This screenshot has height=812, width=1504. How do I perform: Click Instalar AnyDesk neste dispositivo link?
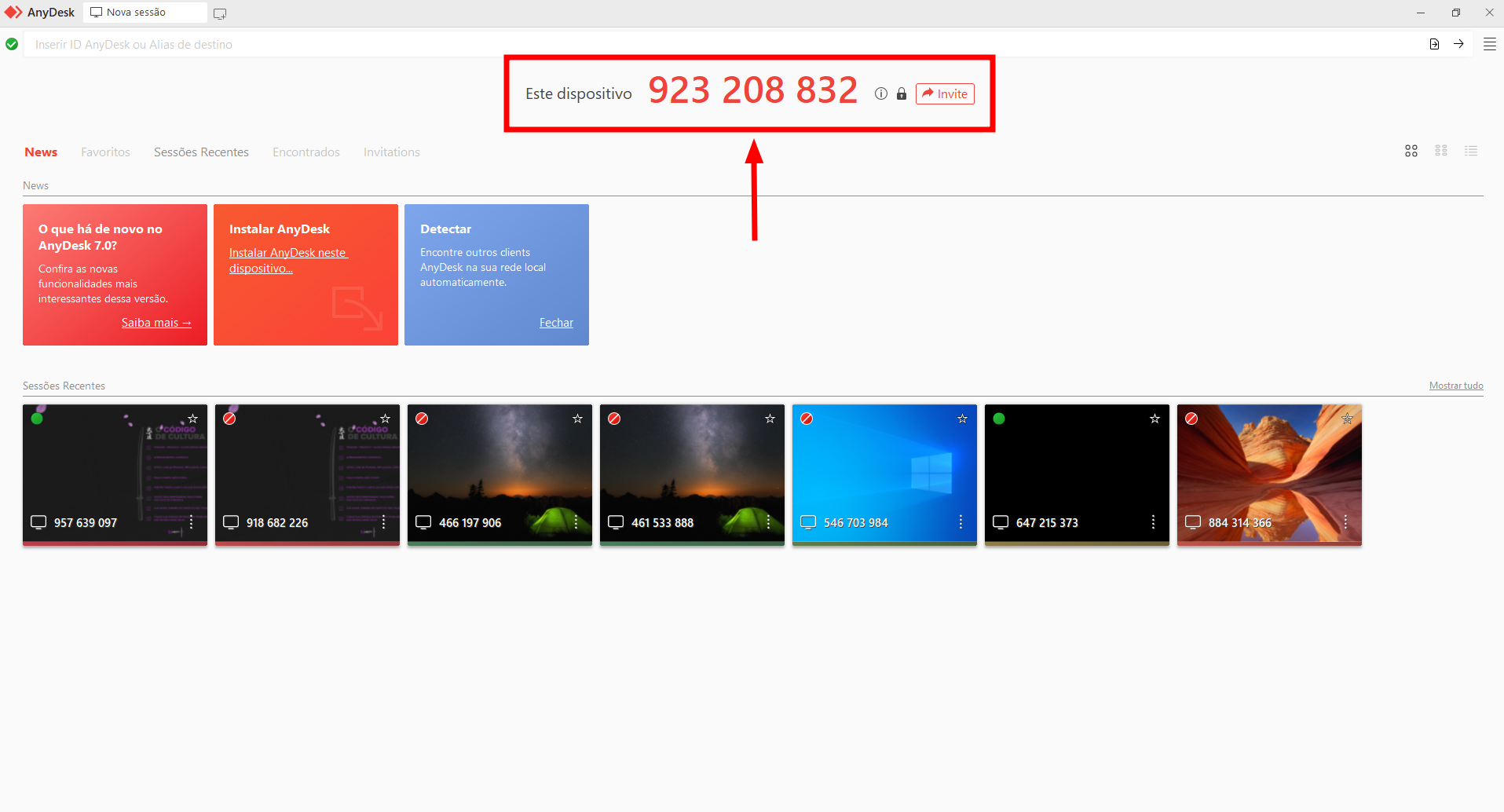tap(288, 261)
